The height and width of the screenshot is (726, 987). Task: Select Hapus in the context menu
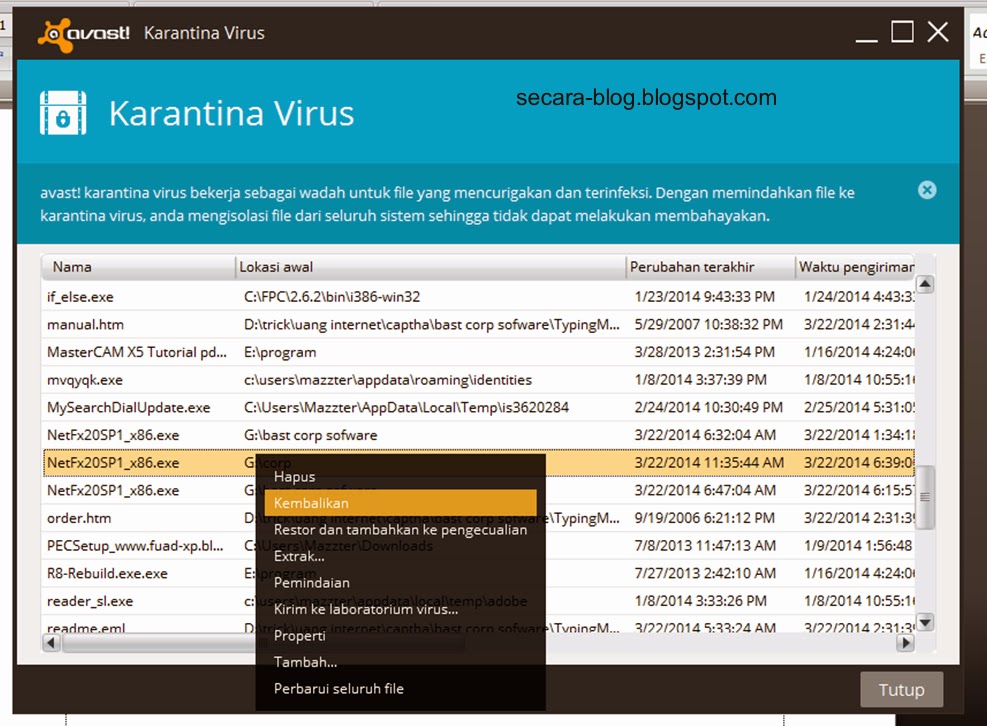tap(294, 477)
